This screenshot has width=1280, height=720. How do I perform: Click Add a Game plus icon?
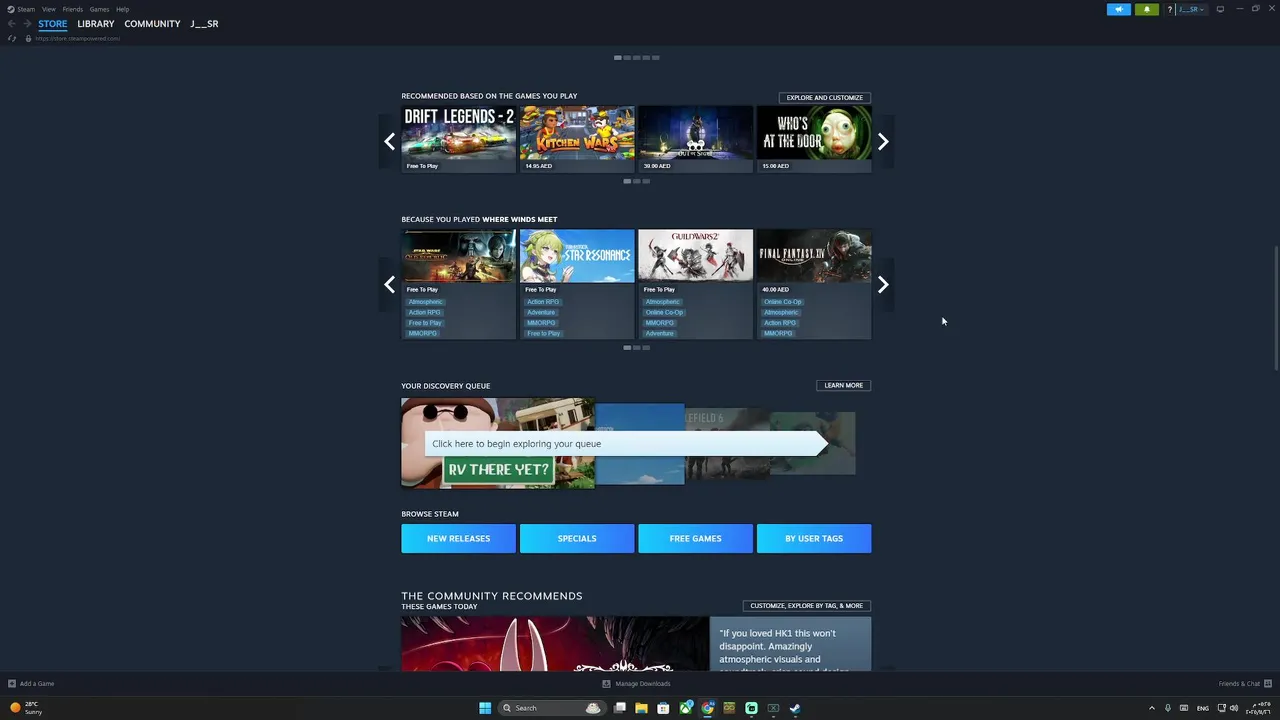[12, 684]
